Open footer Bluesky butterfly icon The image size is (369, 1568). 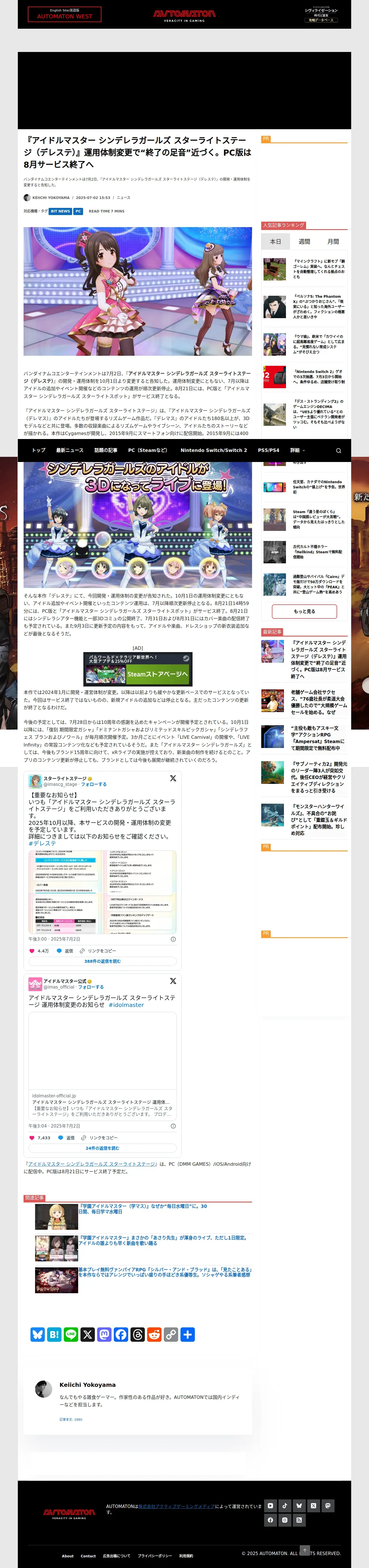tap(299, 1505)
